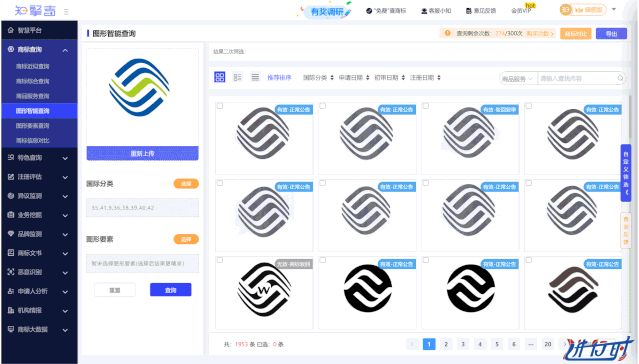Open 意见反馈 feedback icon in header
Viewport: 639px width, 364px height.
point(469,11)
